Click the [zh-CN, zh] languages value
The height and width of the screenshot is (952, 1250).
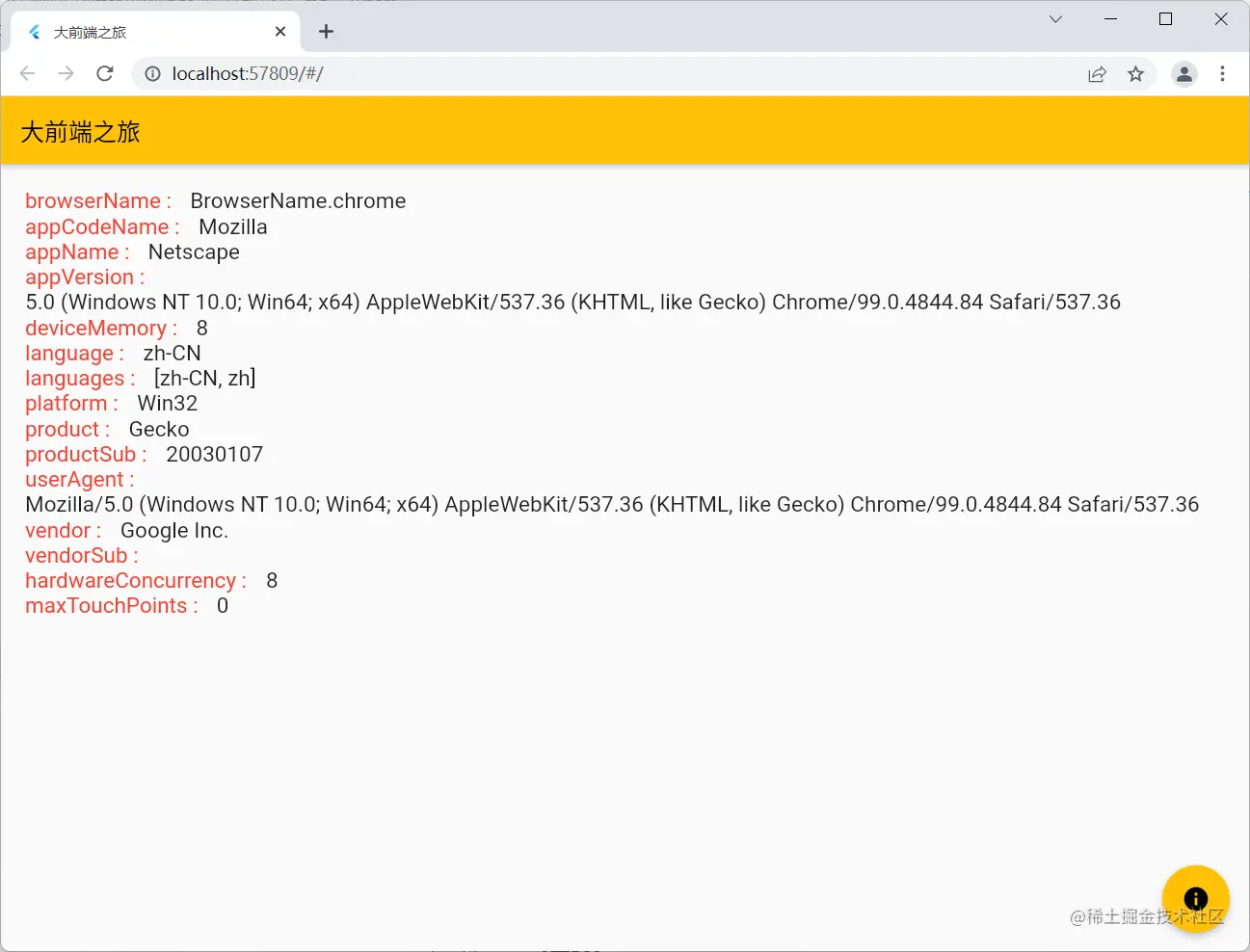204,378
